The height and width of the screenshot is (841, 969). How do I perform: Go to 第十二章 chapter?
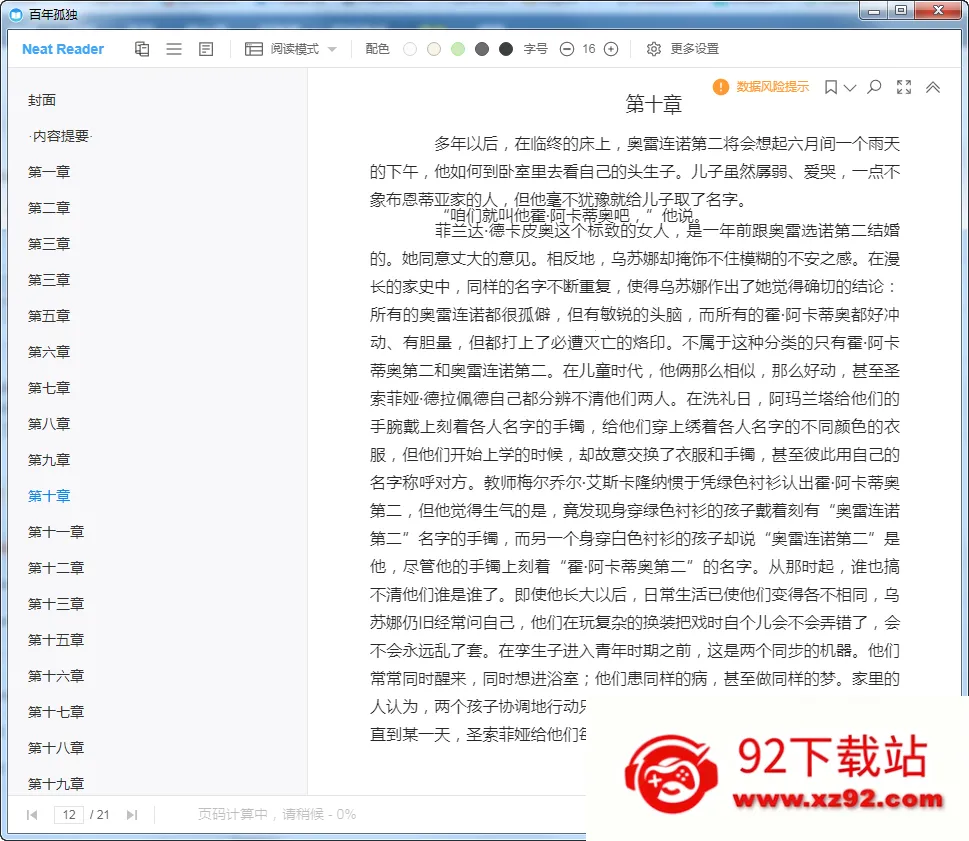[56, 567]
